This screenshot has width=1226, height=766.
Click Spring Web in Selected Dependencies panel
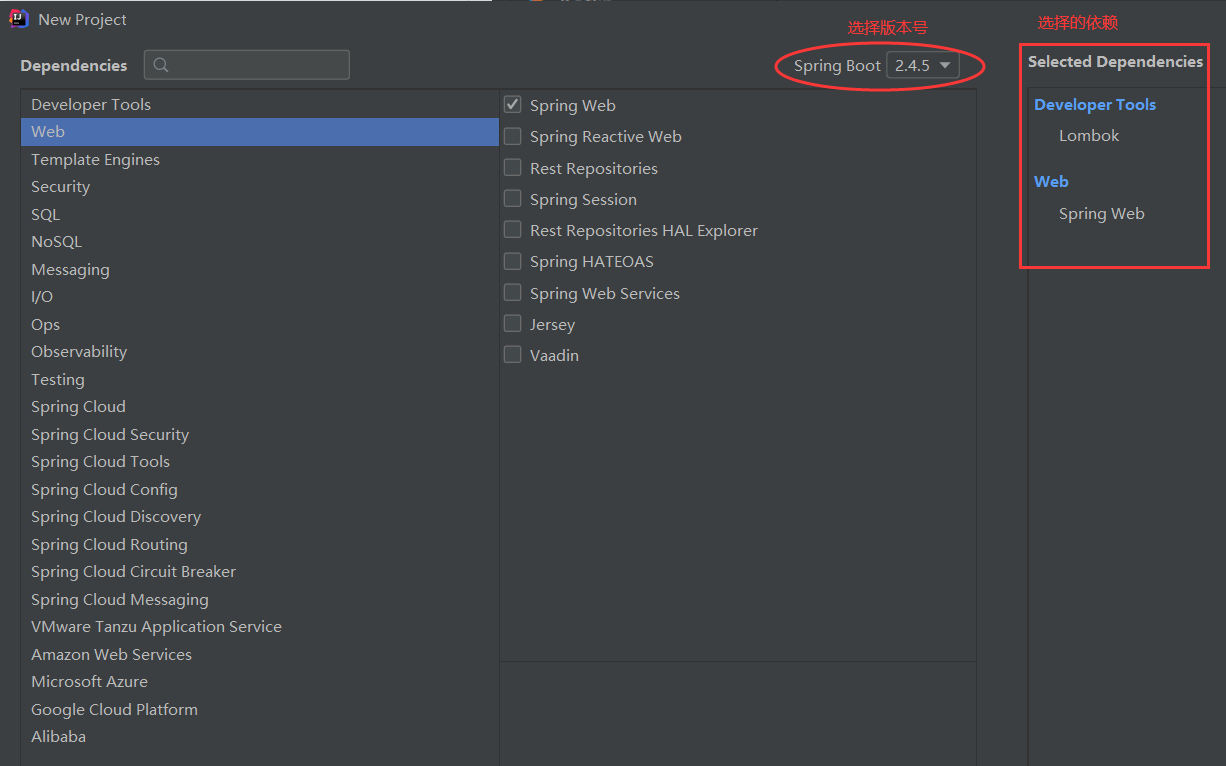(x=1101, y=214)
